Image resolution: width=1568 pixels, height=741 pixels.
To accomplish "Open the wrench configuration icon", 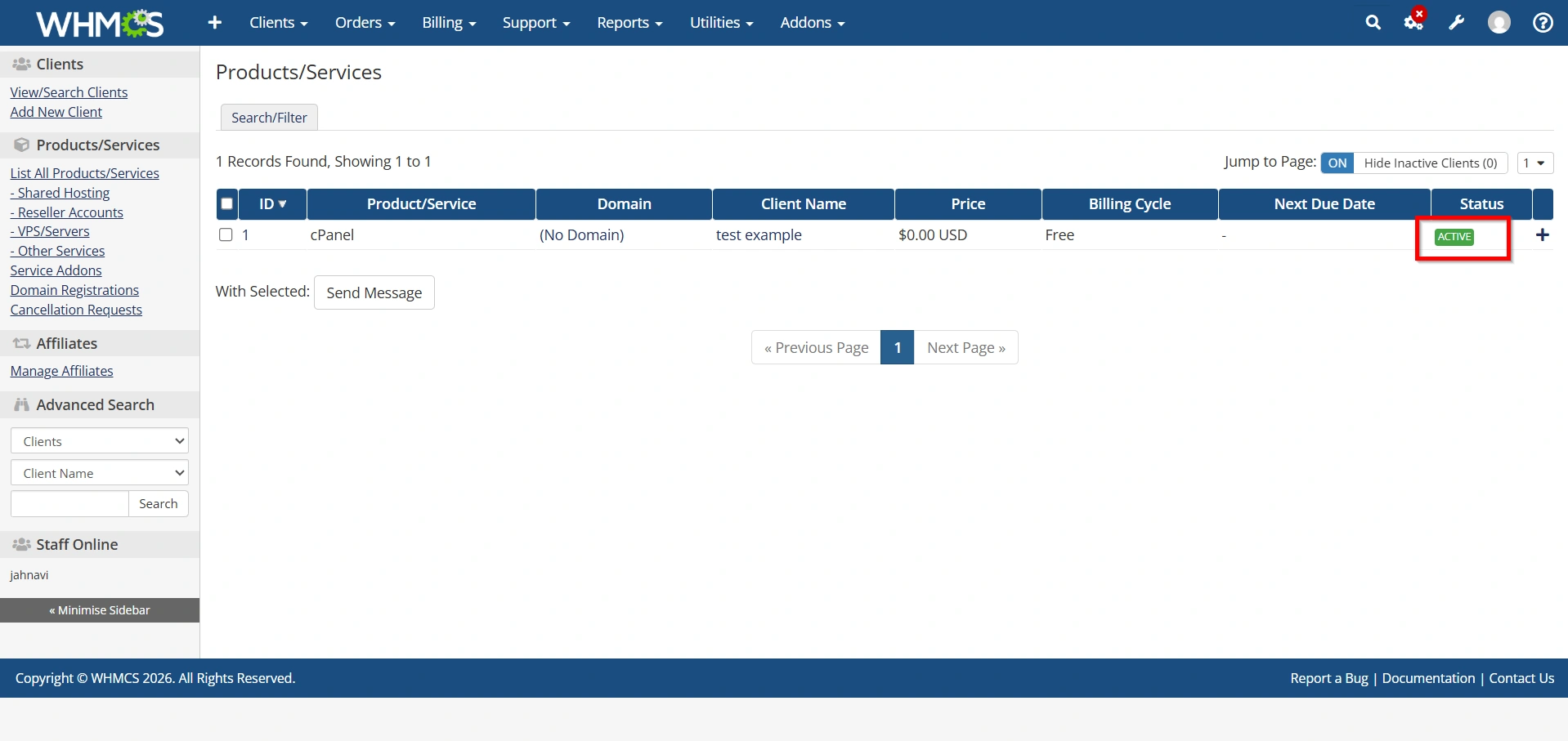I will (x=1456, y=23).
